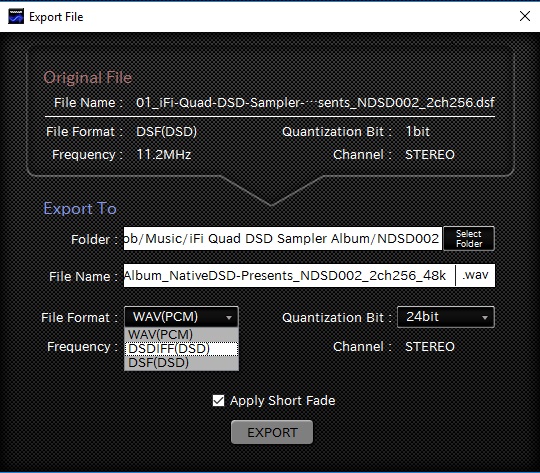Image resolution: width=540 pixels, height=473 pixels.
Task: Click the Select Folder button
Action: point(469,238)
